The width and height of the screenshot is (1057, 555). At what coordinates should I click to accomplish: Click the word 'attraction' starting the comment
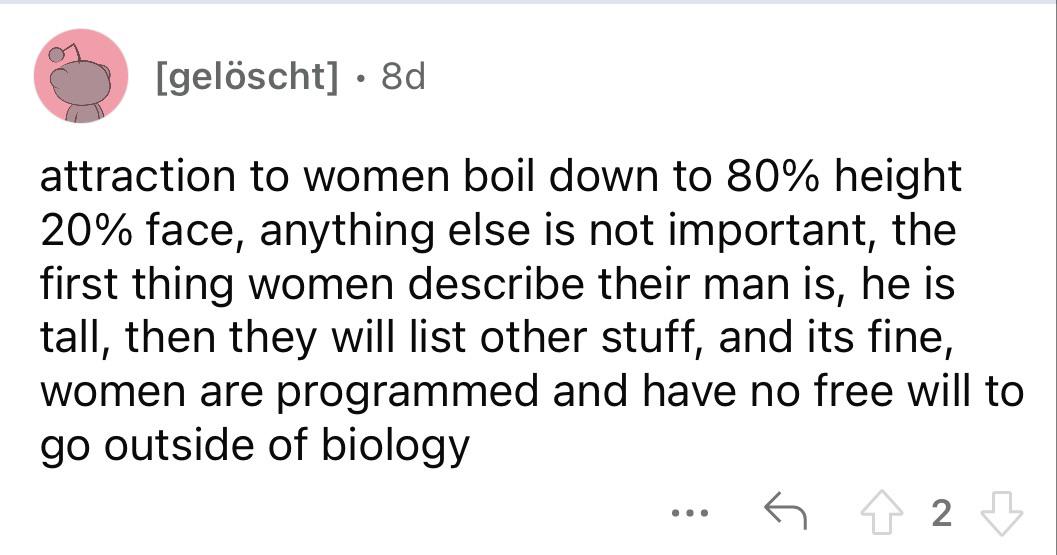[x=138, y=176]
